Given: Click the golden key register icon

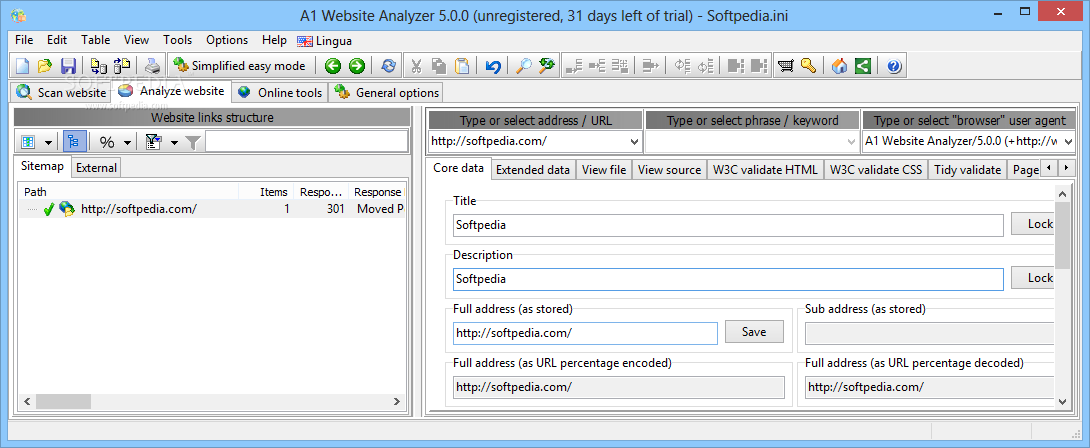Looking at the screenshot, I should [x=808, y=66].
